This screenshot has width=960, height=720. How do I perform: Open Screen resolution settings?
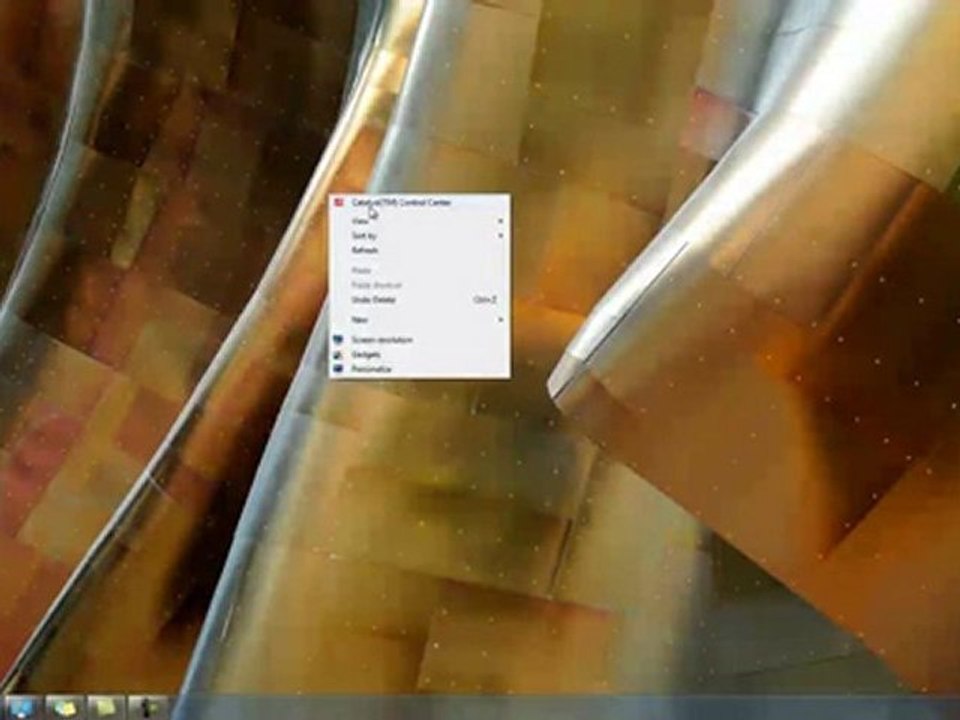(x=419, y=340)
